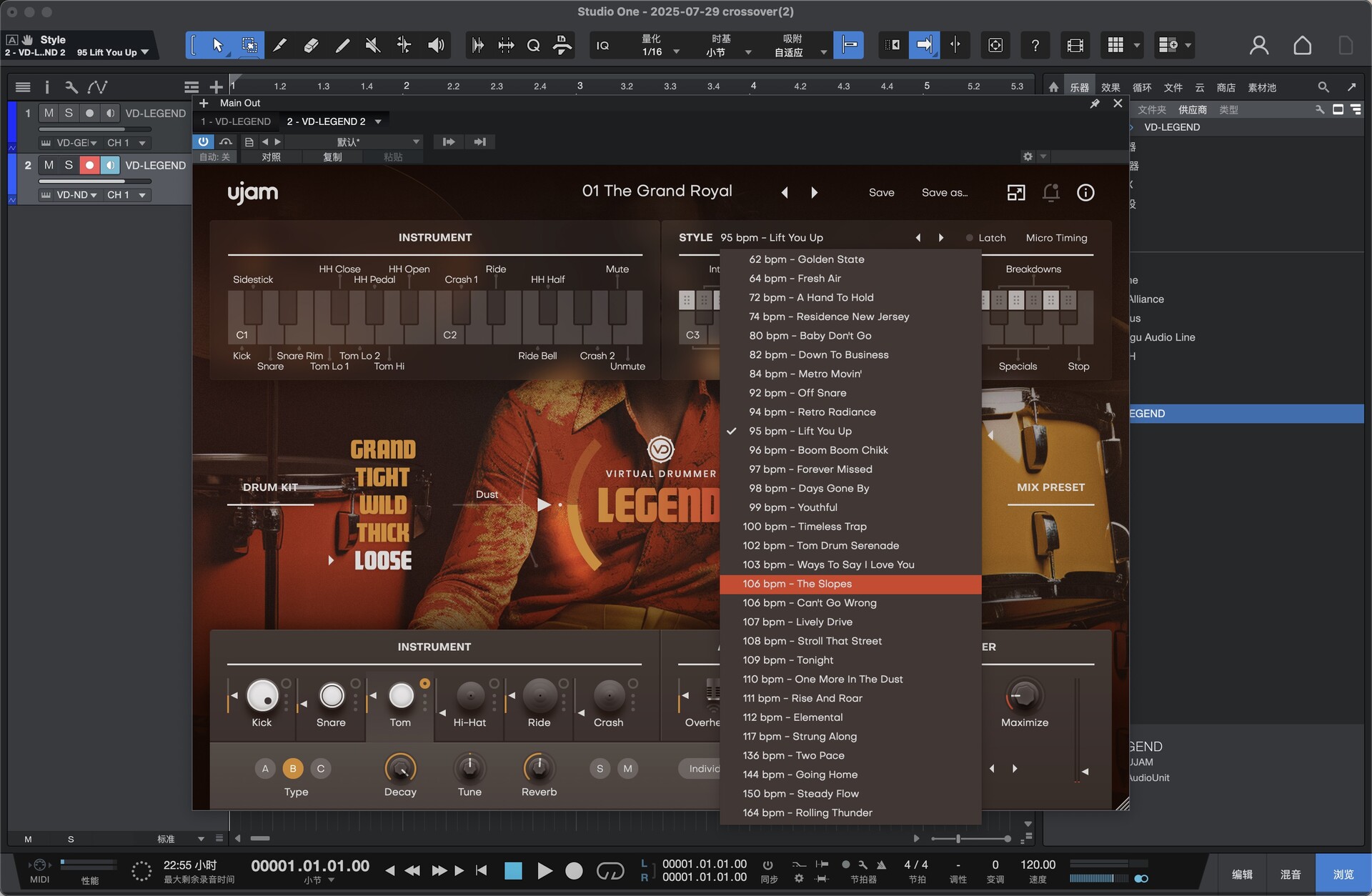The height and width of the screenshot is (896, 1372).
Task: Open the video player film icon
Action: [1075, 45]
